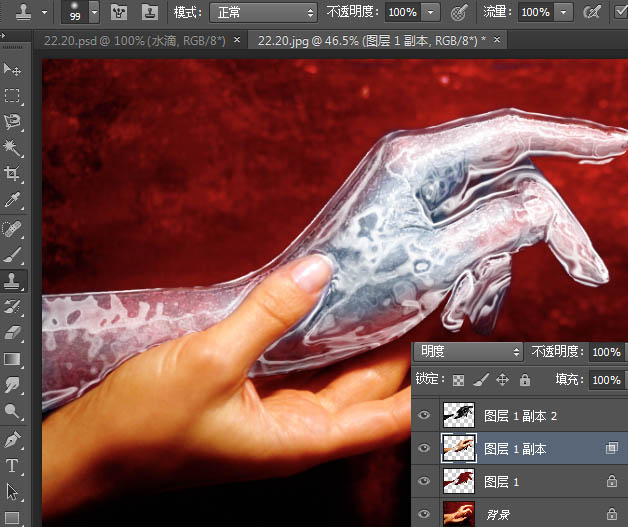Select the Dodge tool

point(12,411)
